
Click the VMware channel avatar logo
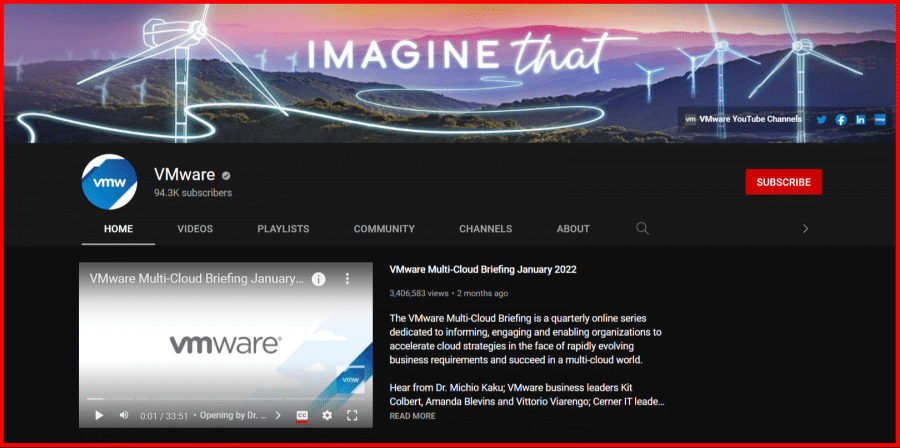point(109,182)
